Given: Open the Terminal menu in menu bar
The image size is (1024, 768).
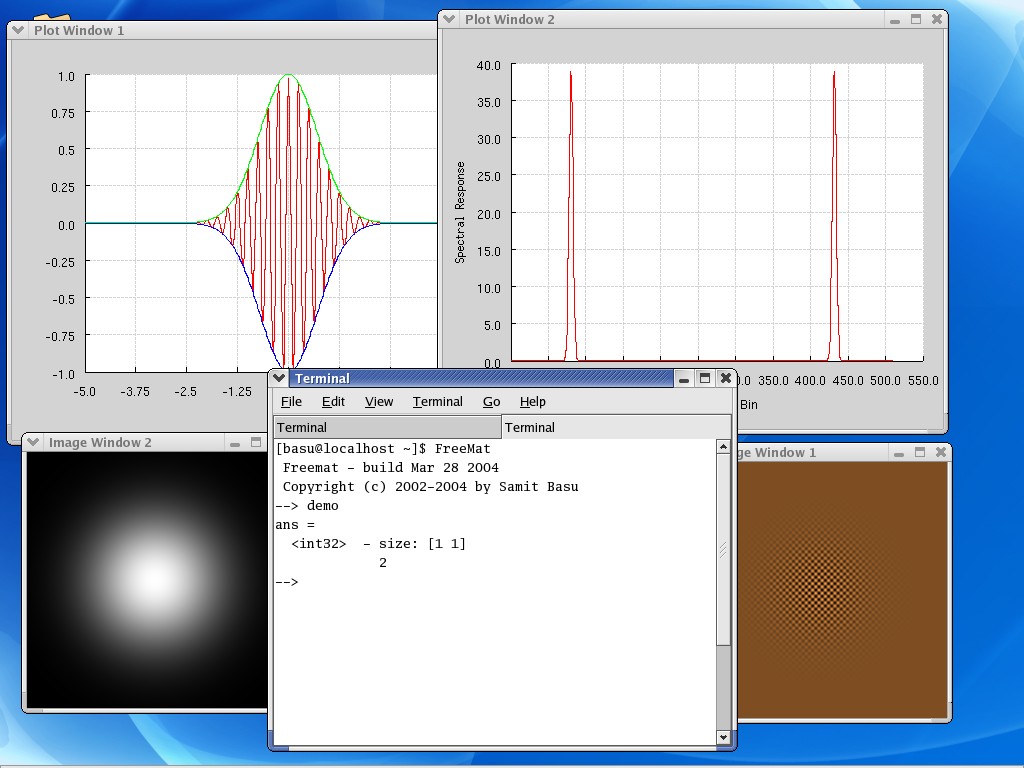Looking at the screenshot, I should click(438, 402).
